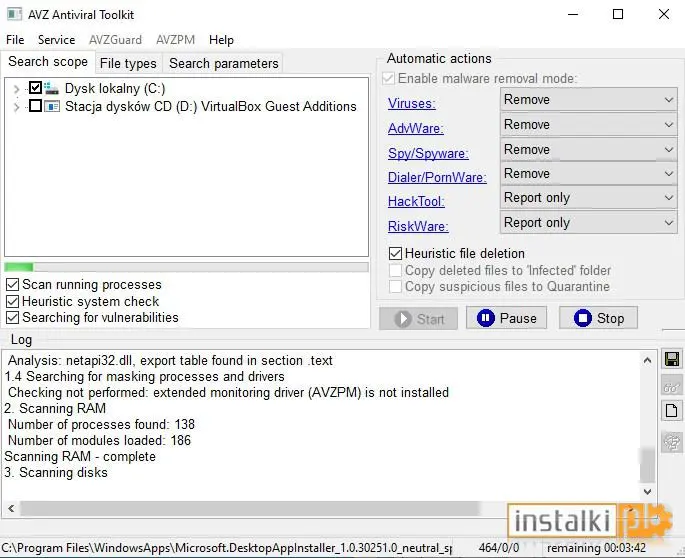Viewport: 685px width, 558px height.
Task: Toggle Enable malware removal mode checkbox
Action: (388, 79)
